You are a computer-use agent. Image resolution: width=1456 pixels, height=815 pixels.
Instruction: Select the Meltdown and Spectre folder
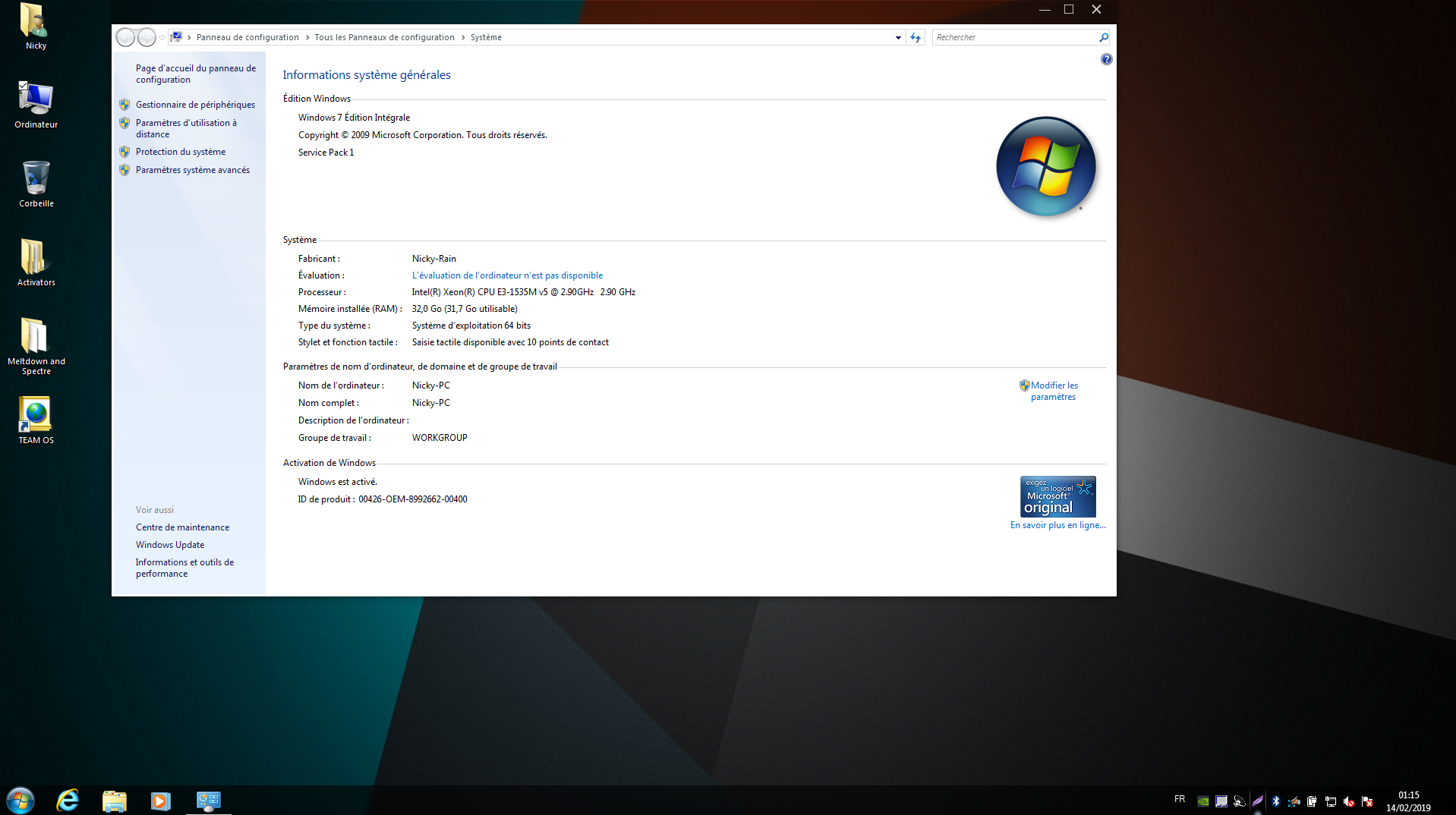click(x=36, y=345)
